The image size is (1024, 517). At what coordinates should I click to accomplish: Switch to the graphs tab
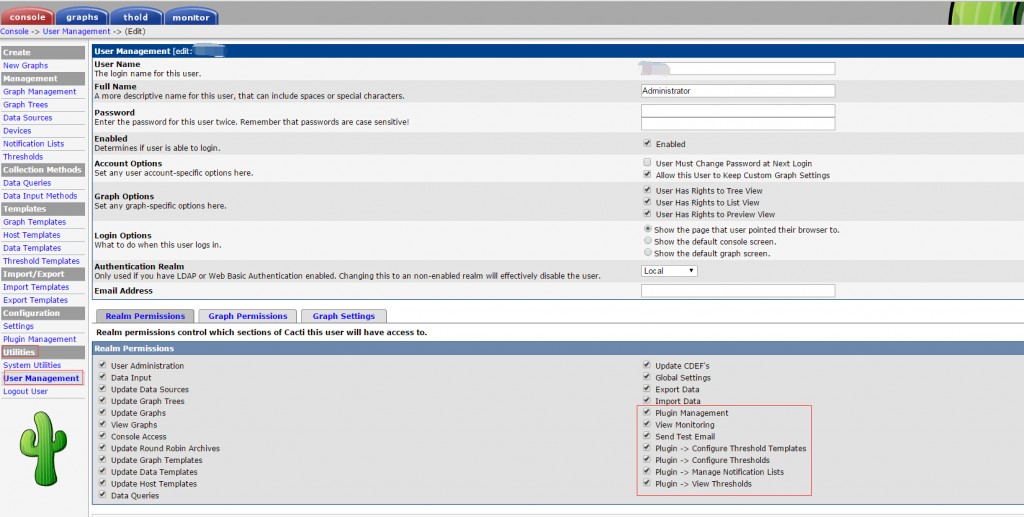tap(82, 17)
